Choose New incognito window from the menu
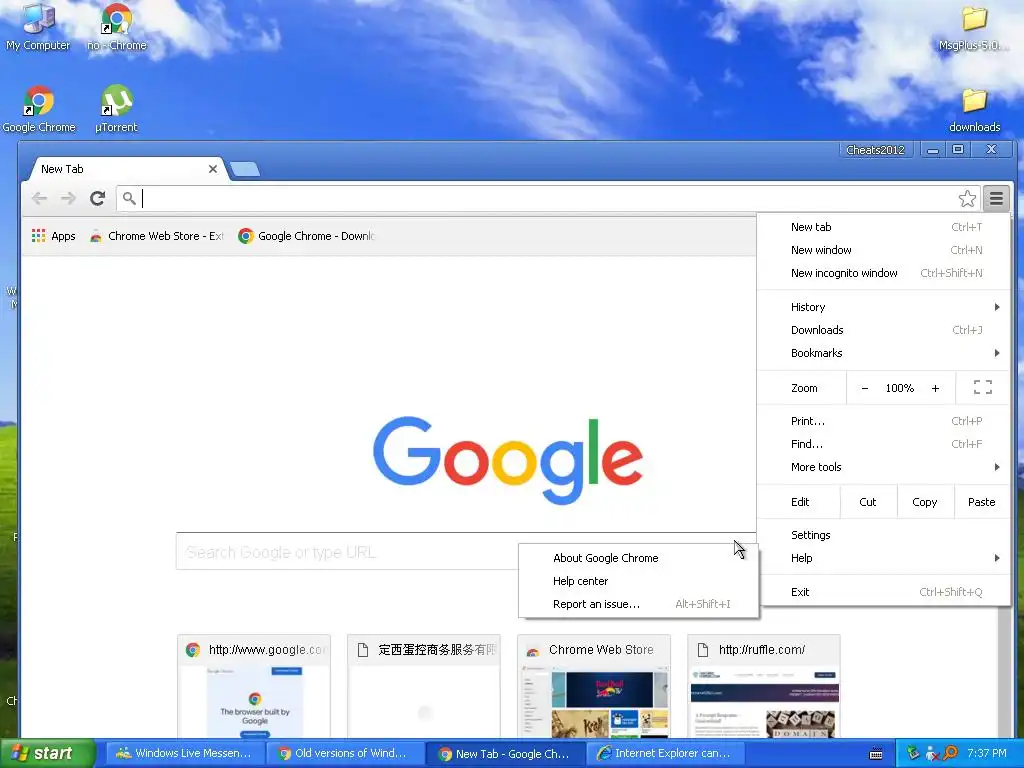Image resolution: width=1024 pixels, height=768 pixels. (884, 273)
